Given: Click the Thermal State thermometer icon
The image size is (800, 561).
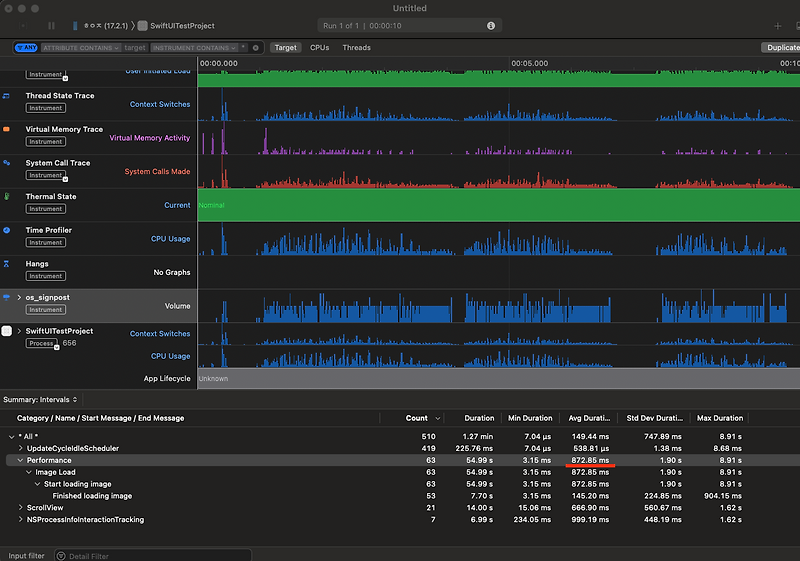Looking at the screenshot, I should (x=6, y=197).
